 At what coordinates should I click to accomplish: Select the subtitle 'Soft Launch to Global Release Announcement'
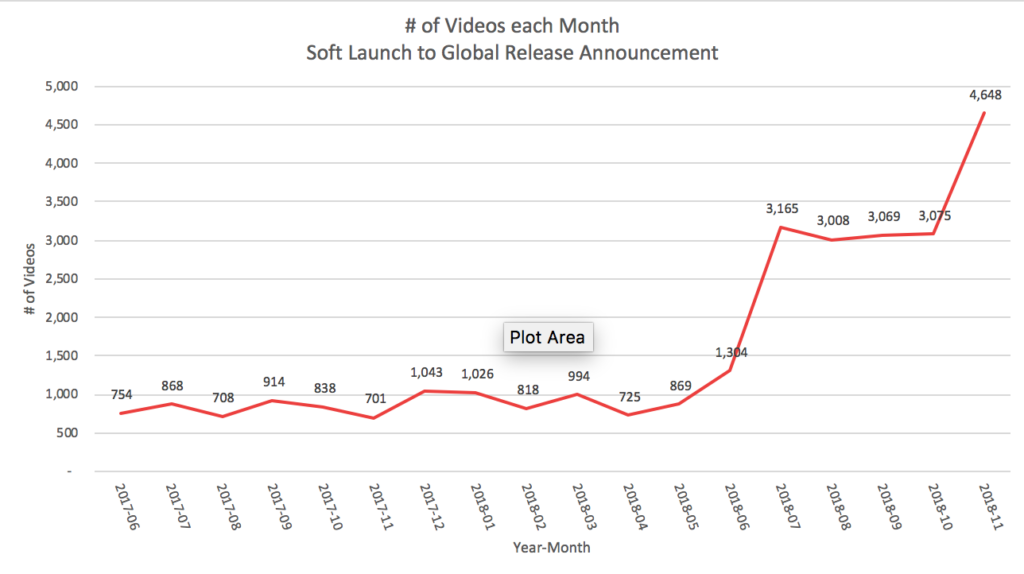tap(512, 53)
